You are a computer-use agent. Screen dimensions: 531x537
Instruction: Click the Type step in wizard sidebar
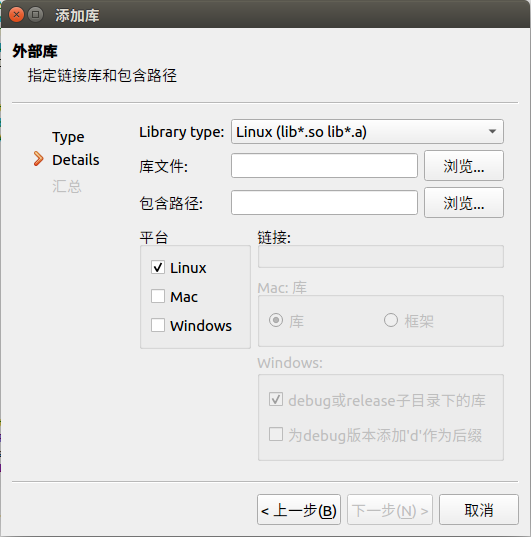[68, 137]
